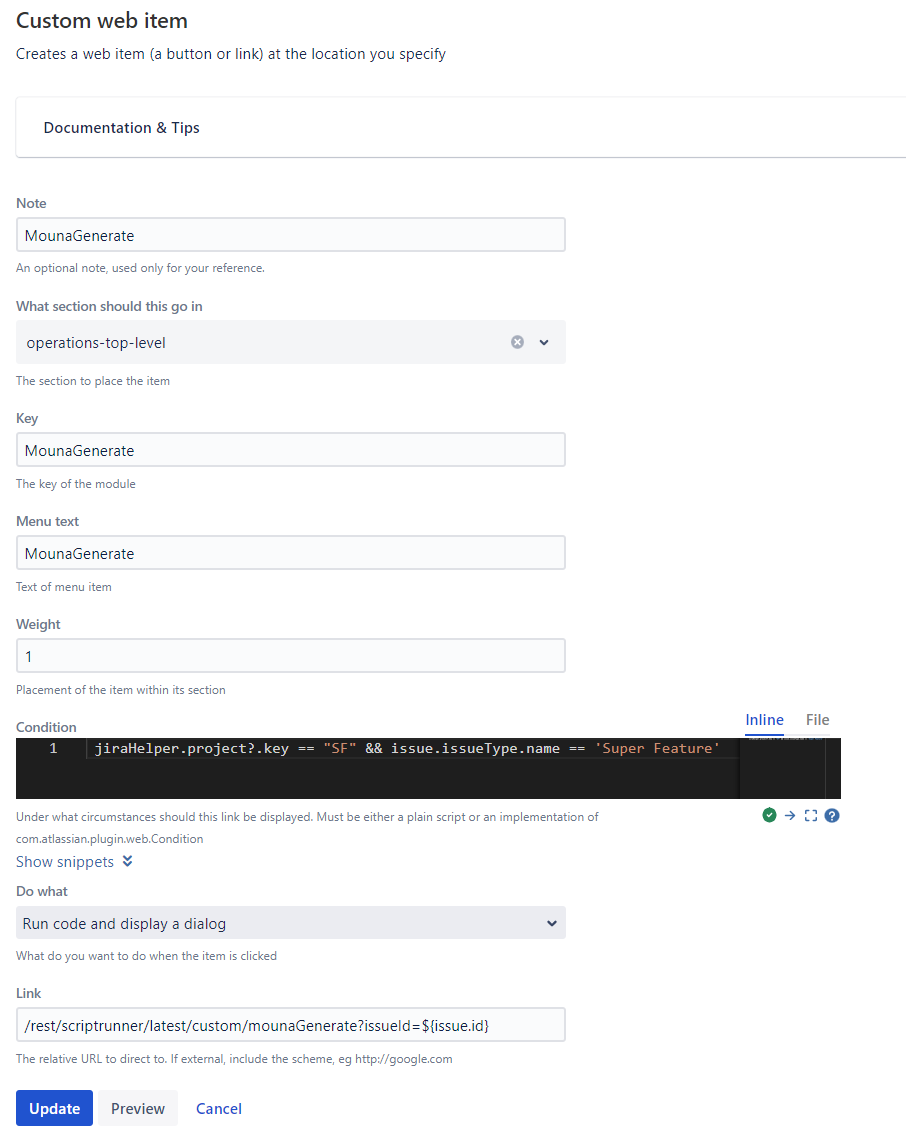This screenshot has height=1137, width=906.
Task: Click the "The key of the module" hint
Action: tap(75, 484)
